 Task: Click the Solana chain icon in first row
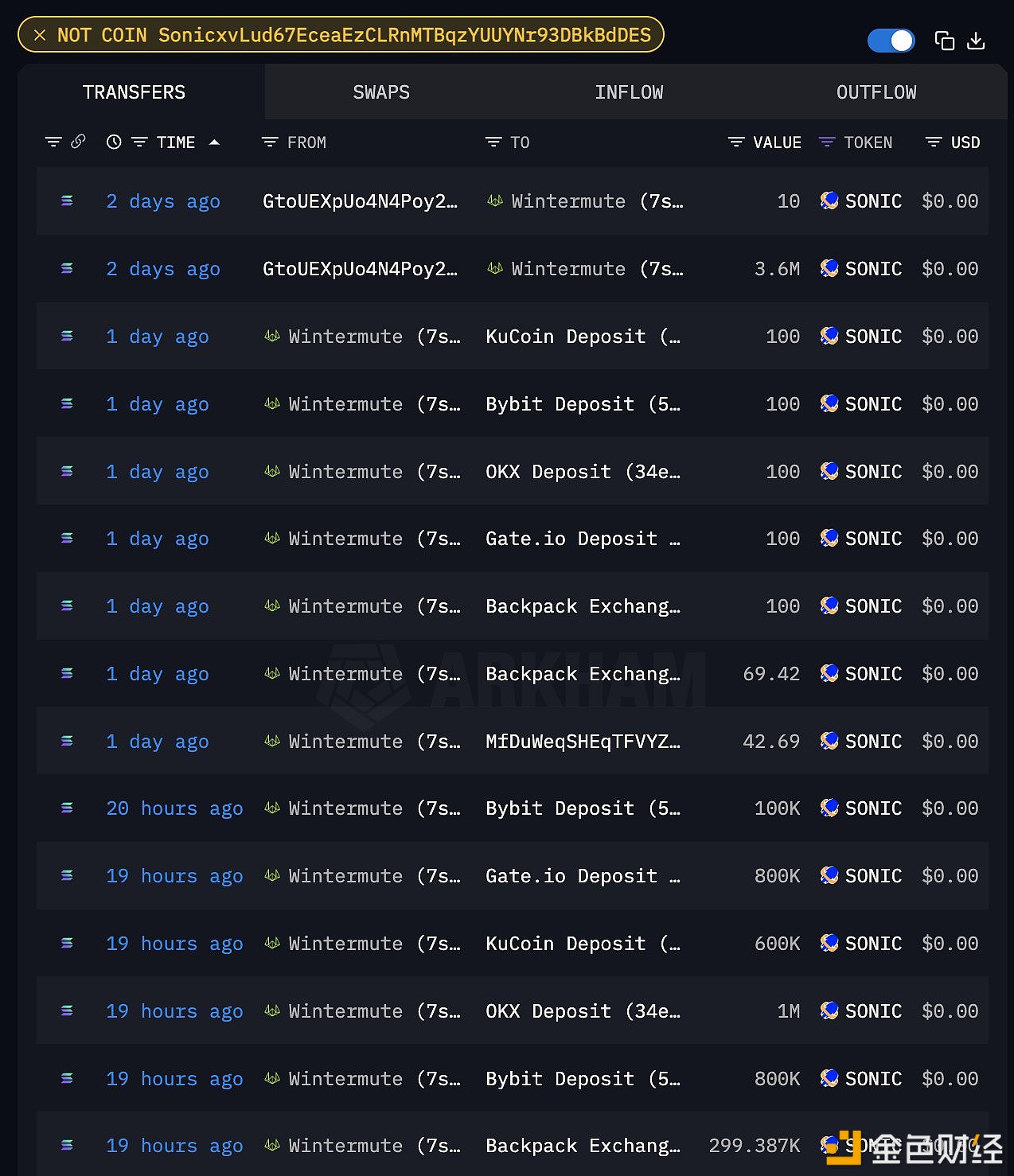point(67,201)
